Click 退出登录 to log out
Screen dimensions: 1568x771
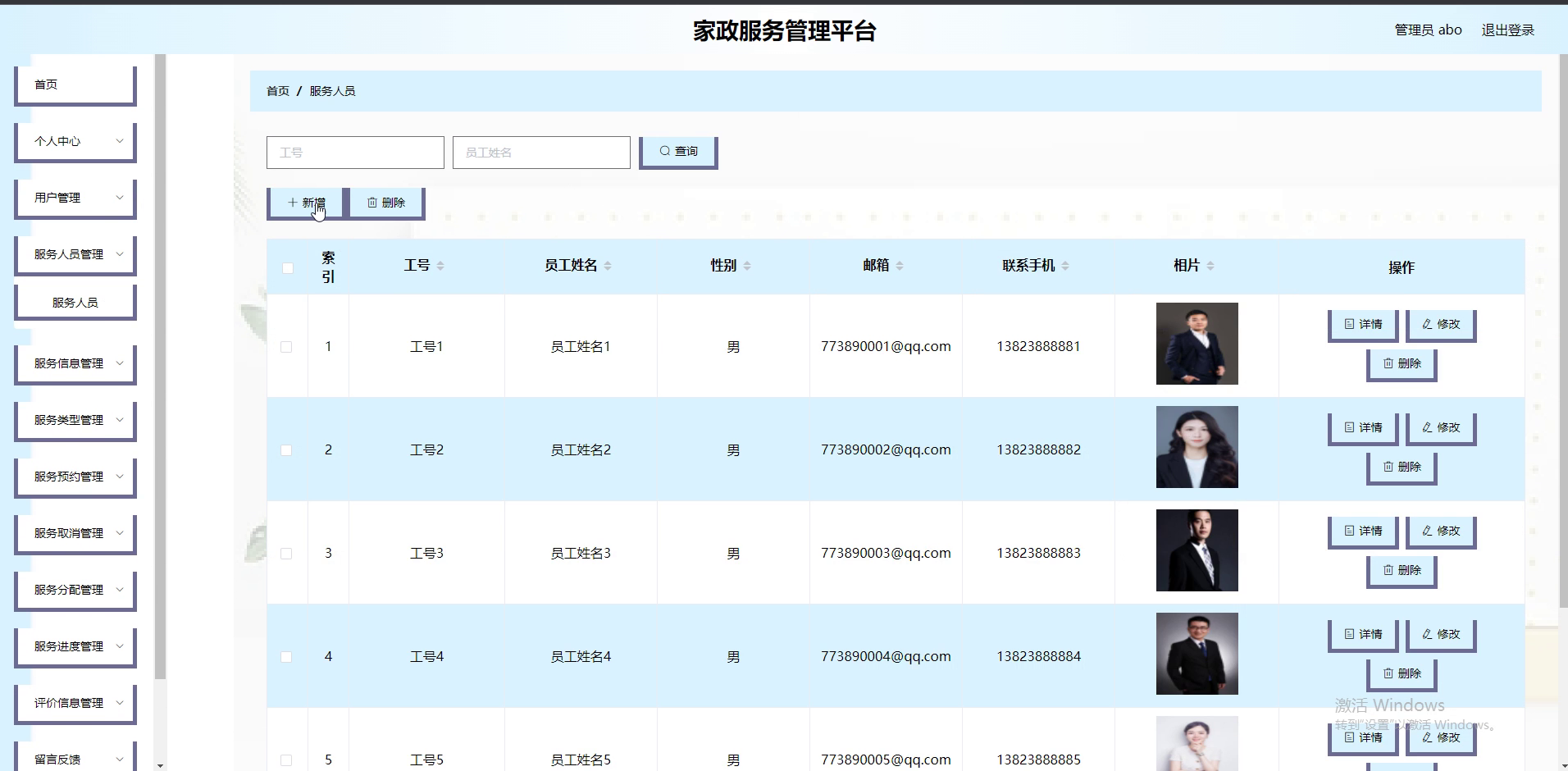tap(1507, 30)
